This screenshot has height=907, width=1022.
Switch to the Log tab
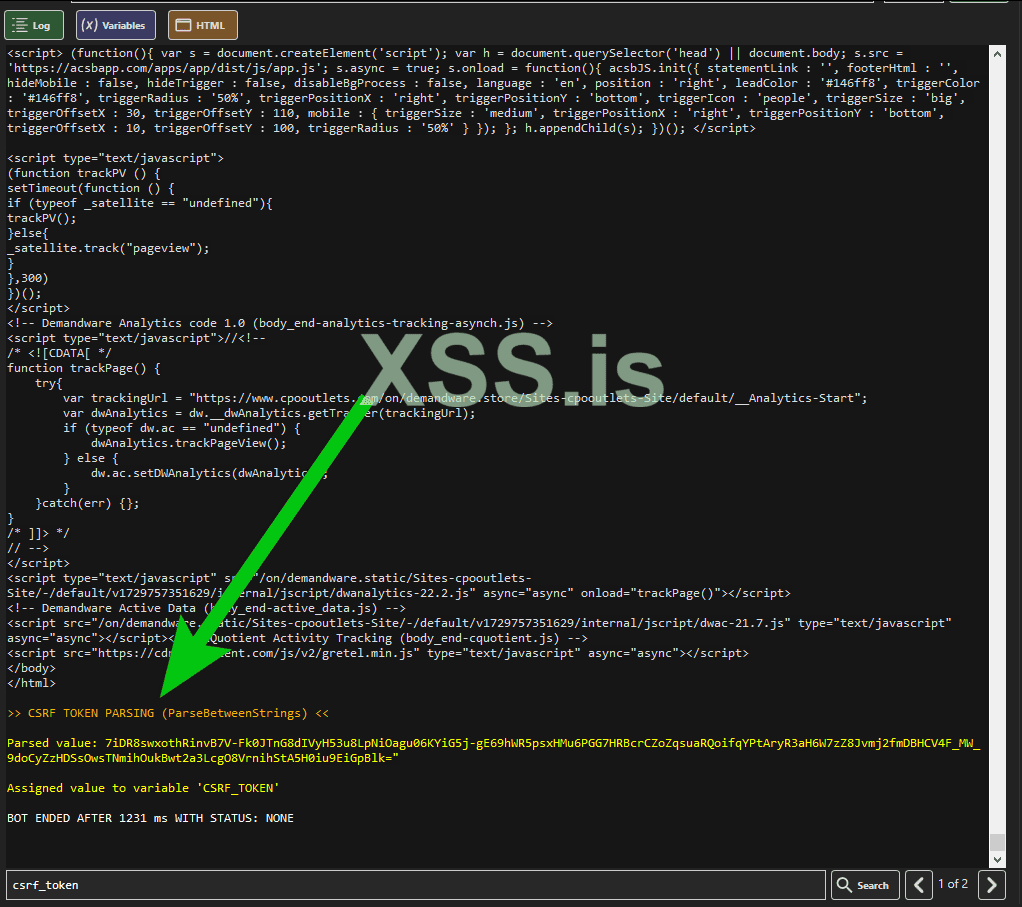point(34,25)
